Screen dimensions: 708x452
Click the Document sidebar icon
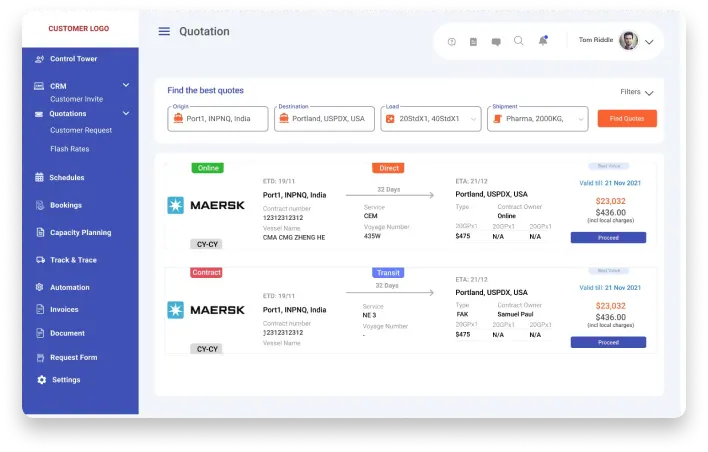click(x=40, y=333)
